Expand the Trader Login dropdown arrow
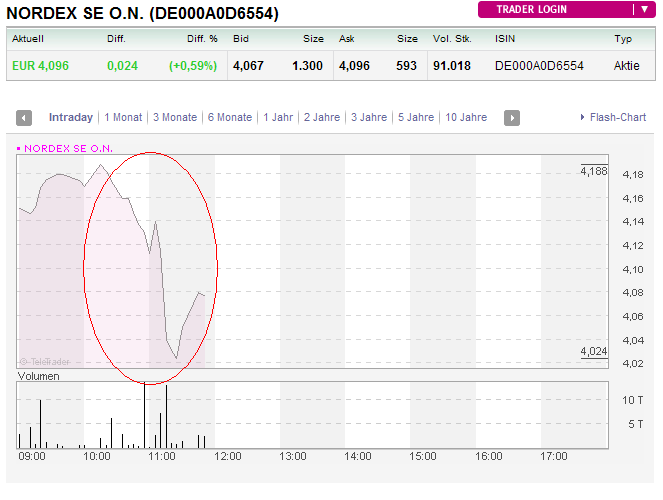Image resolution: width=663 pixels, height=500 pixels. coord(641,10)
